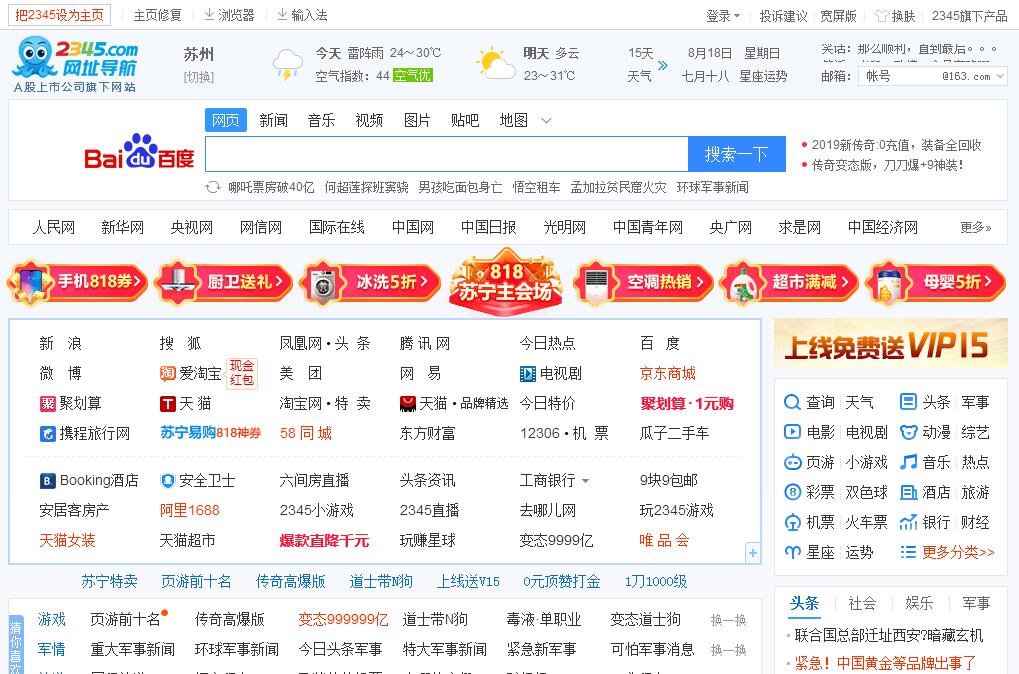The image size is (1019, 674).
Task: Click the 银行 chart icon in sidebar
Action: (x=908, y=522)
